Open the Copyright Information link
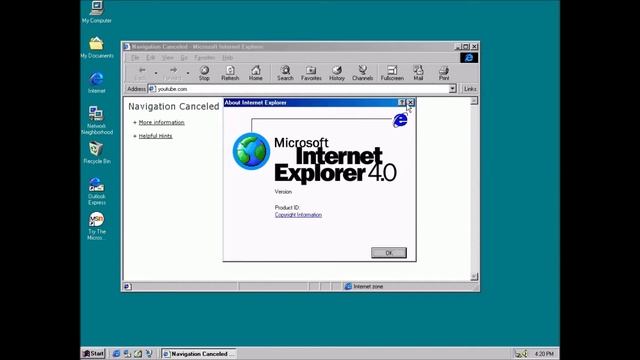The image size is (640, 360). point(298,215)
